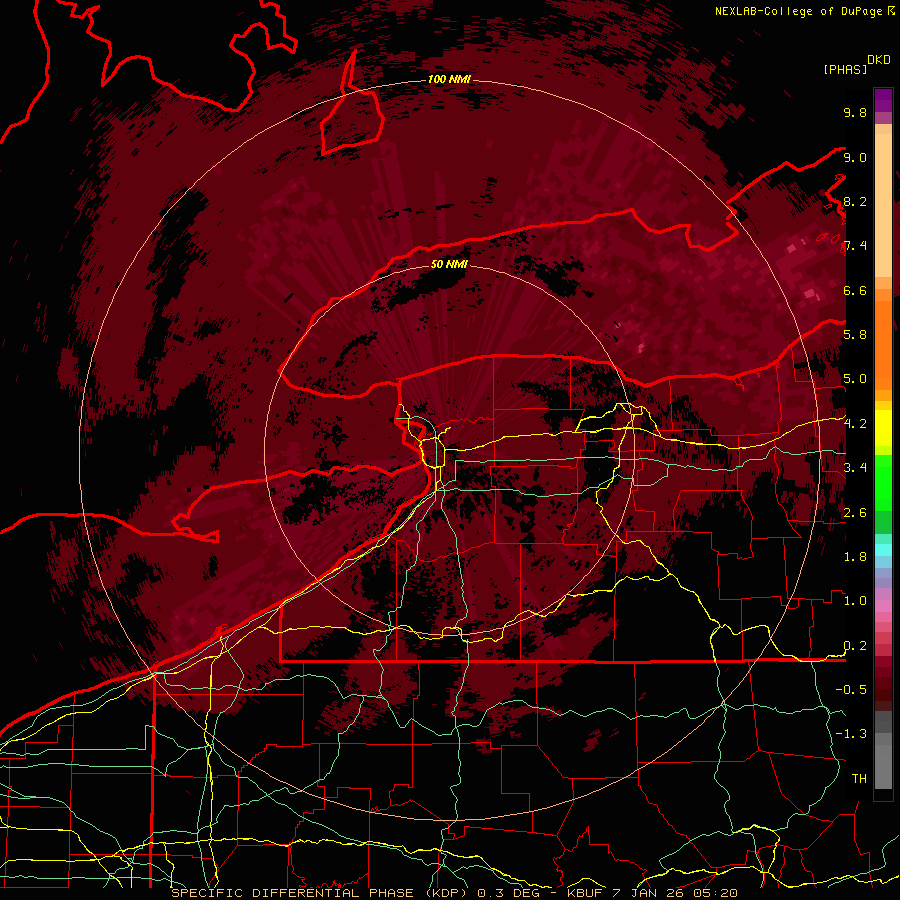Click the 50 NMI range ring label
The height and width of the screenshot is (900, 900).
click(449, 264)
